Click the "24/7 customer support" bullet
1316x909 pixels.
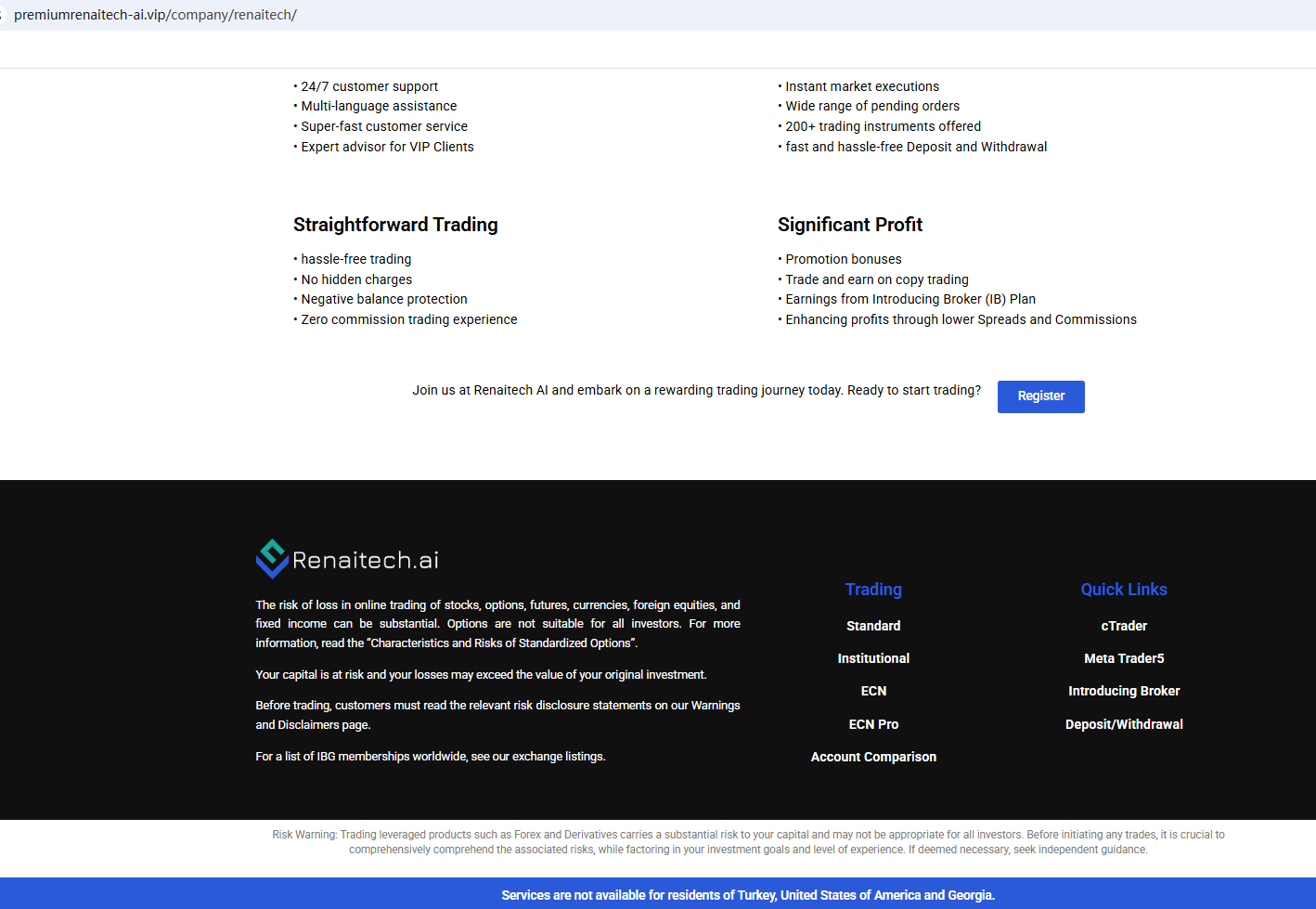[366, 86]
